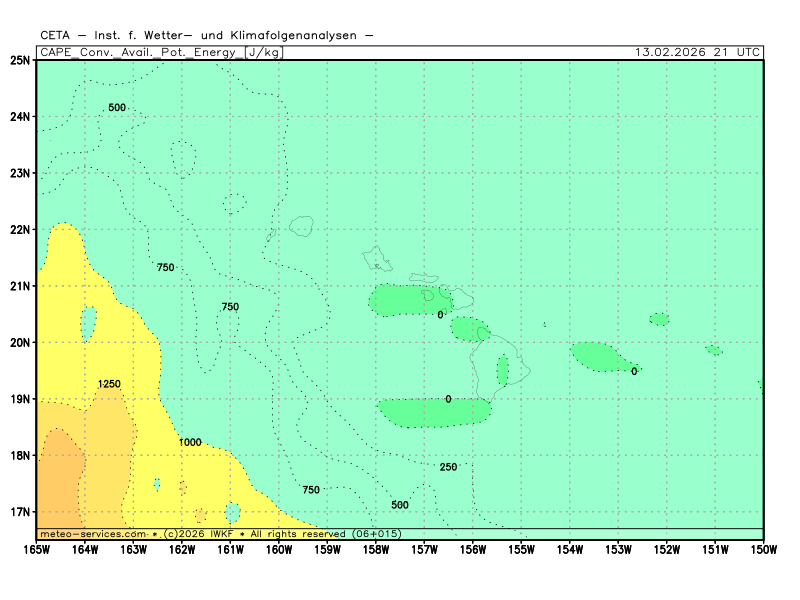This screenshot has width=800, height=600.
Task: Click the 1250 contour label
Action: [x=109, y=384]
